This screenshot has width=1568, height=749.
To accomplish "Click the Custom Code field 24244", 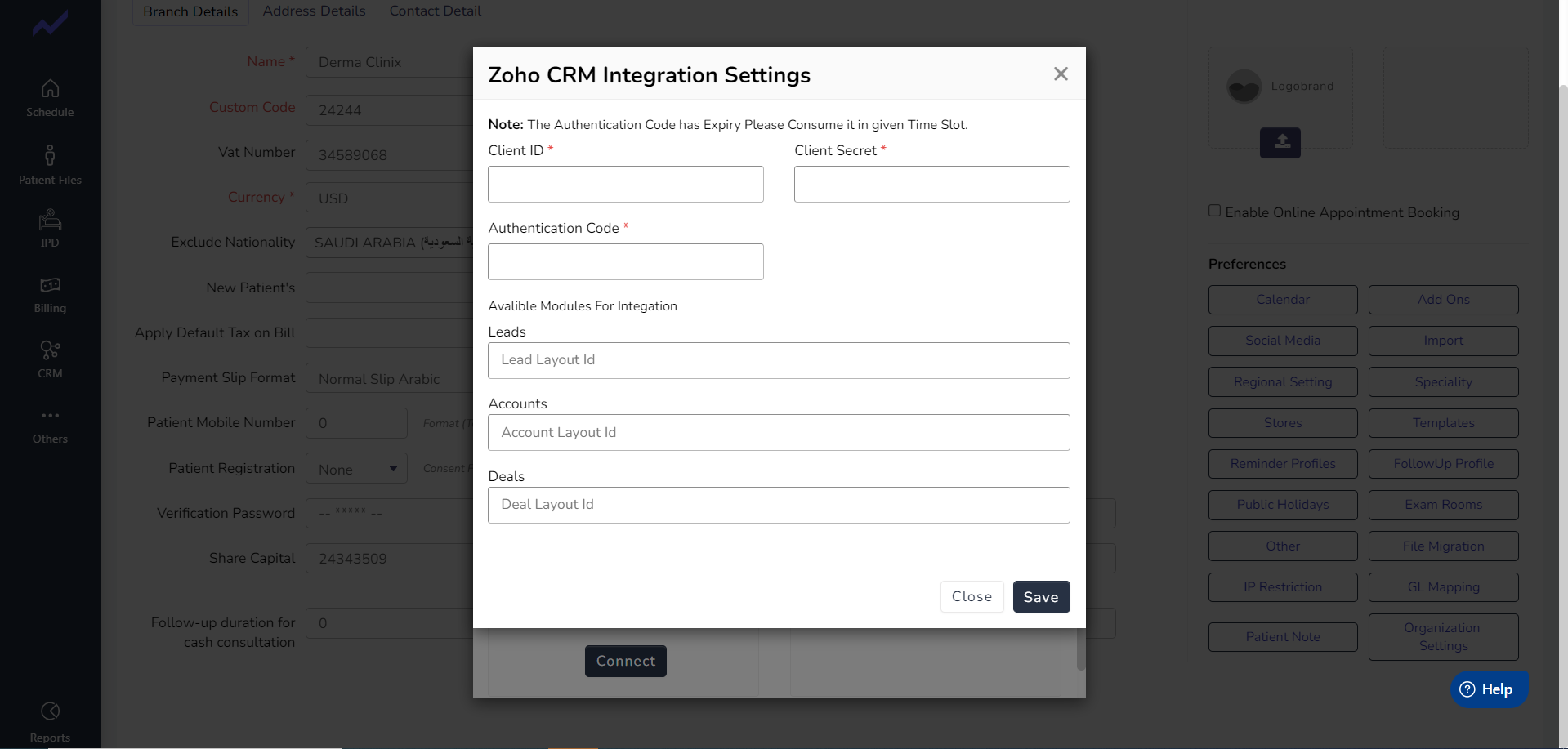I will click(x=389, y=109).
